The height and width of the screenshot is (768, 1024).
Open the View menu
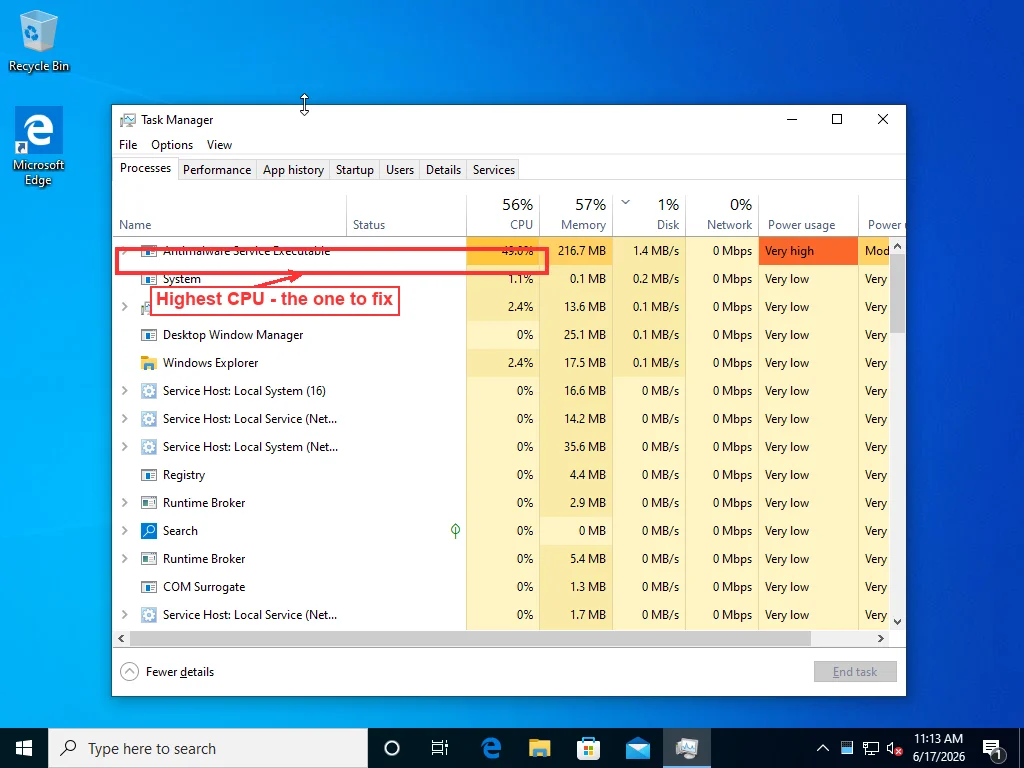219,145
